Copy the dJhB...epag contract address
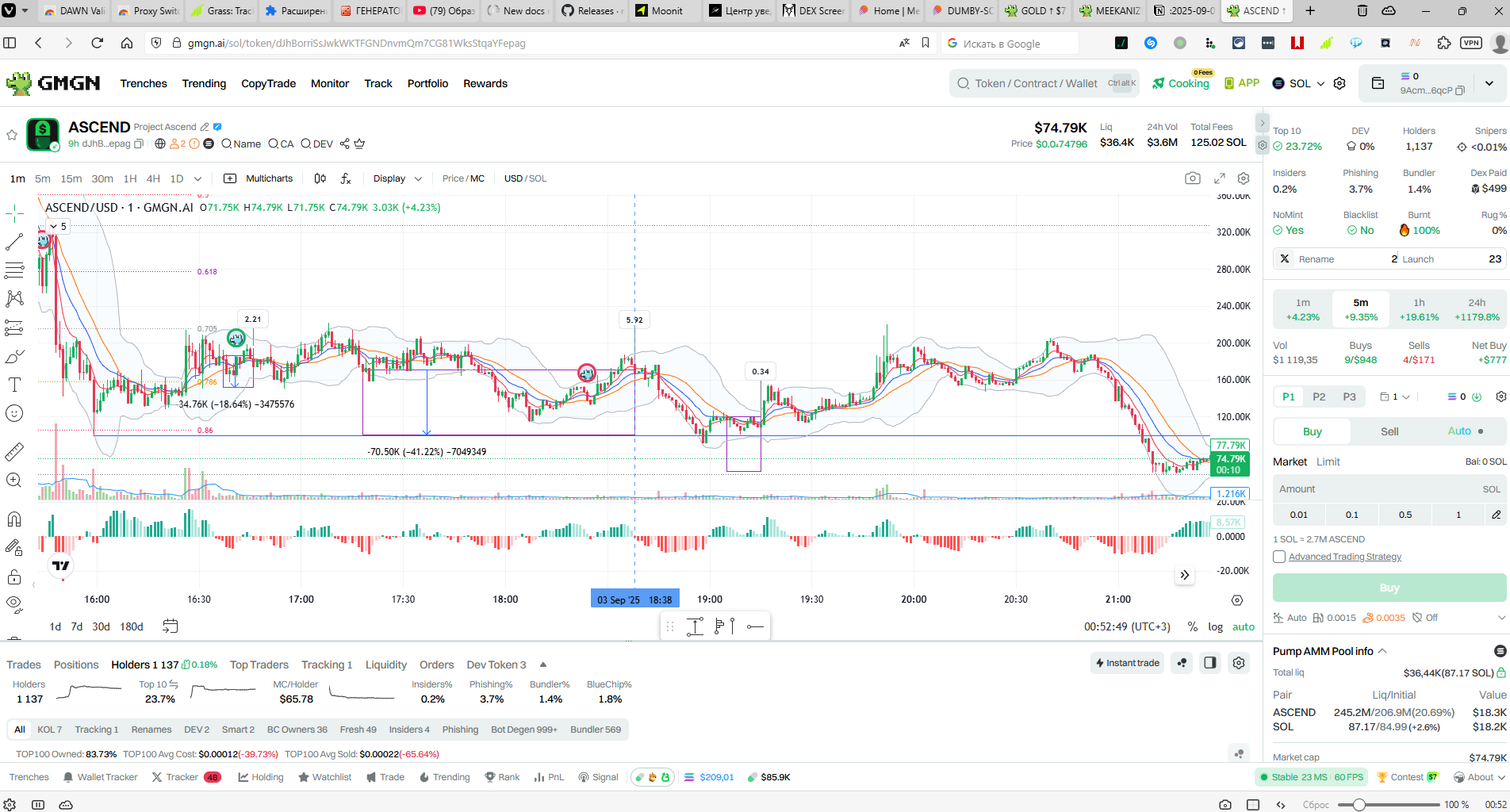Image resolution: width=1510 pixels, height=812 pixels. click(139, 144)
